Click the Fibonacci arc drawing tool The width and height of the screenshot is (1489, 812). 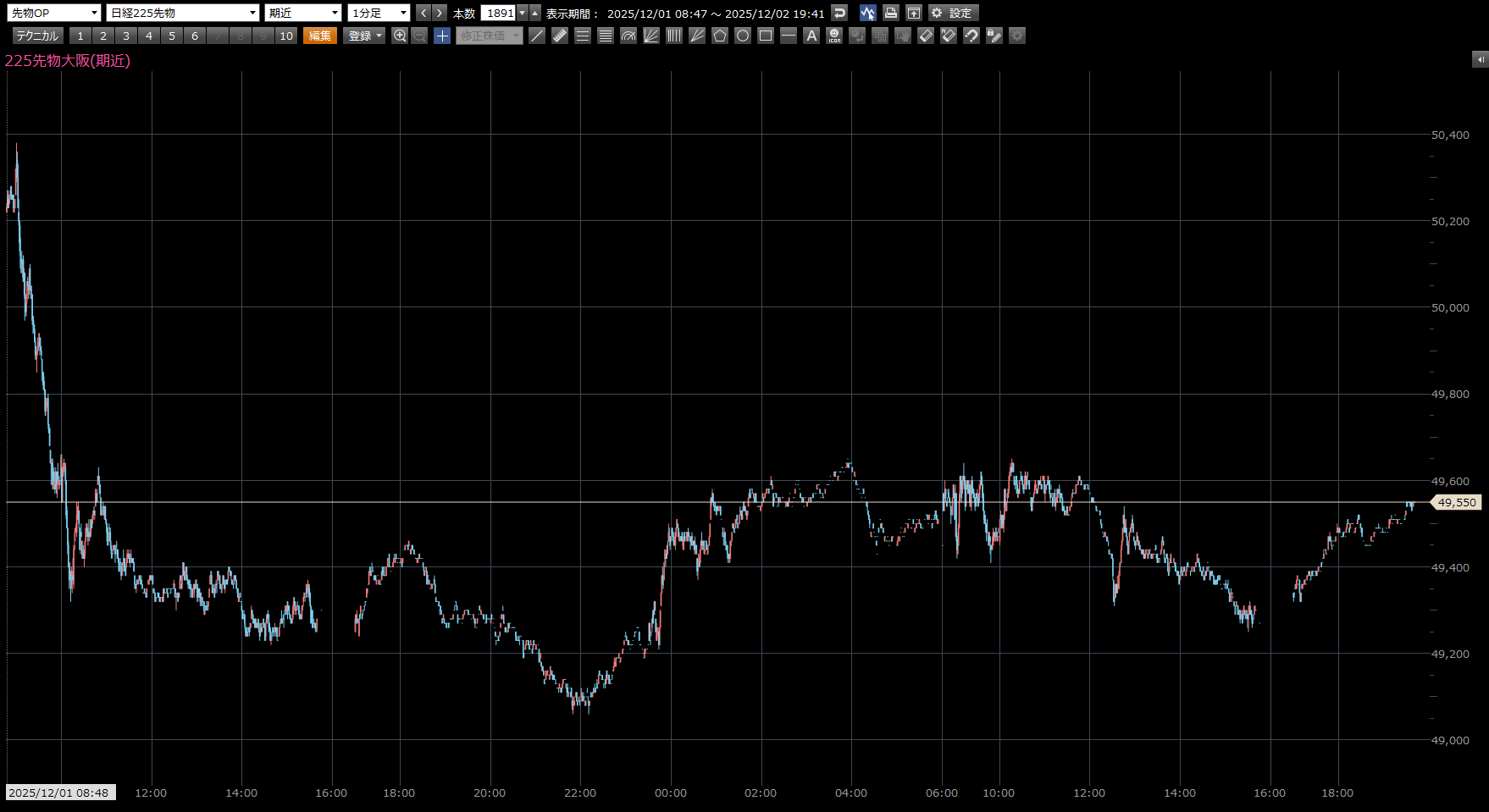pos(628,36)
